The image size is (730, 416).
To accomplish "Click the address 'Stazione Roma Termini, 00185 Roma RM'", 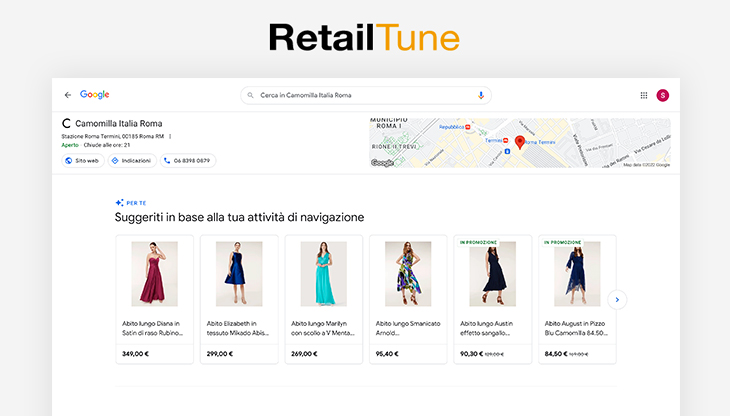I will click(113, 136).
